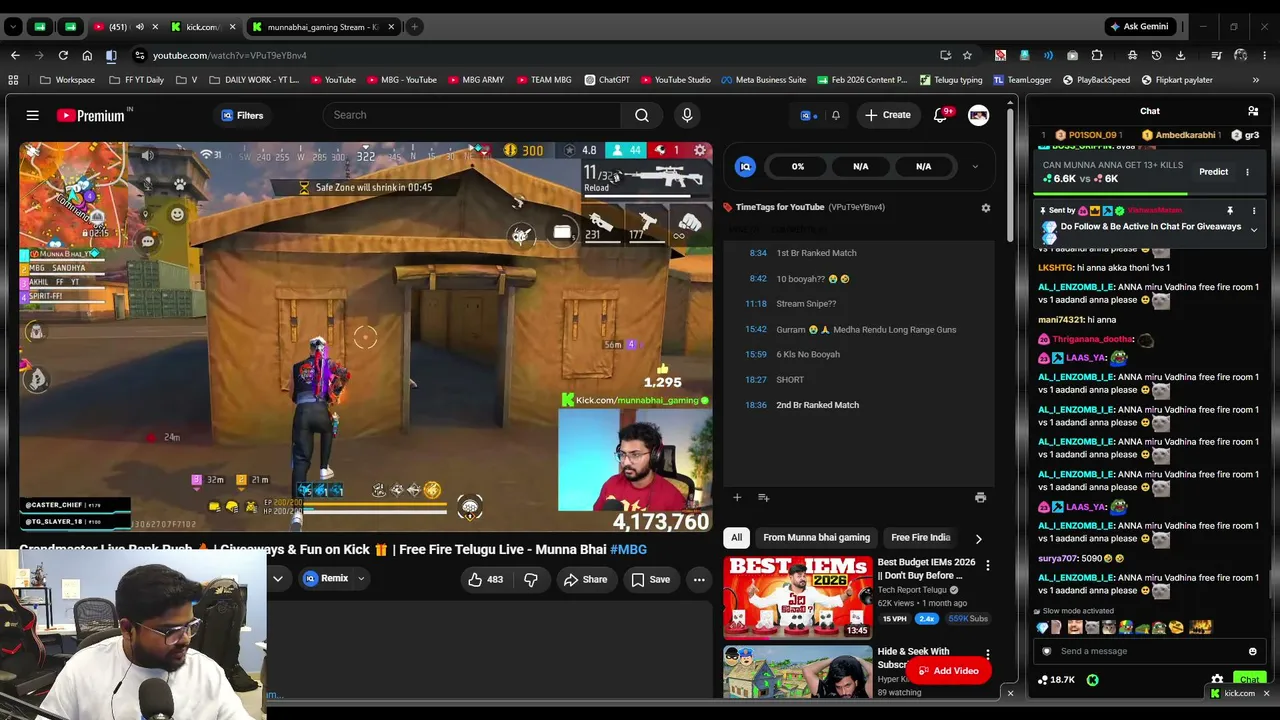Click the TimeTags add-list icon
This screenshot has height=720, width=1280.
pos(763,497)
